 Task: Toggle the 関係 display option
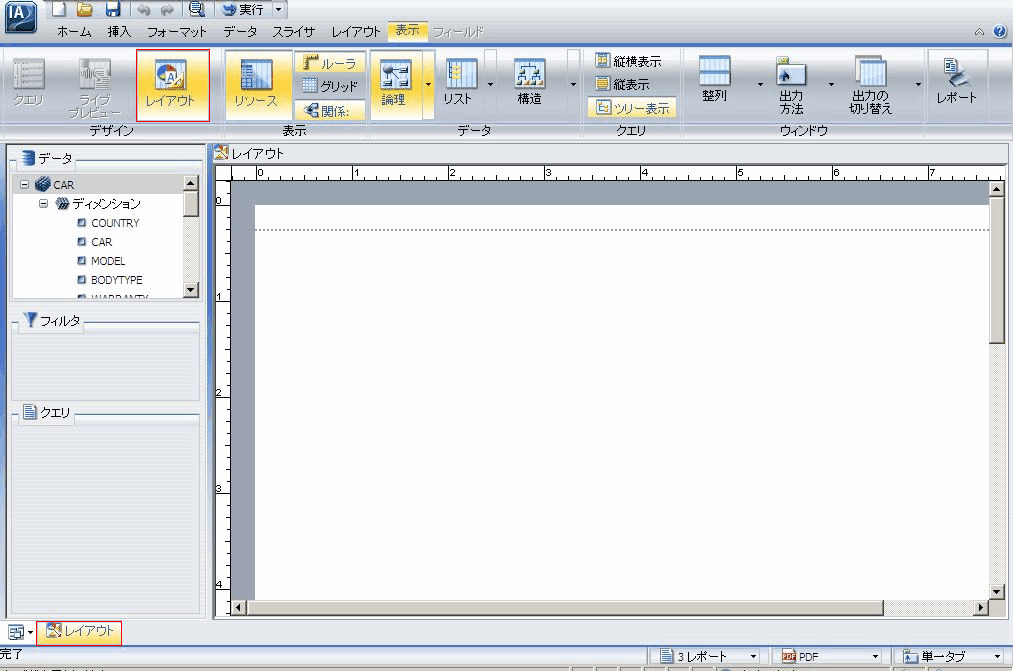[330, 110]
